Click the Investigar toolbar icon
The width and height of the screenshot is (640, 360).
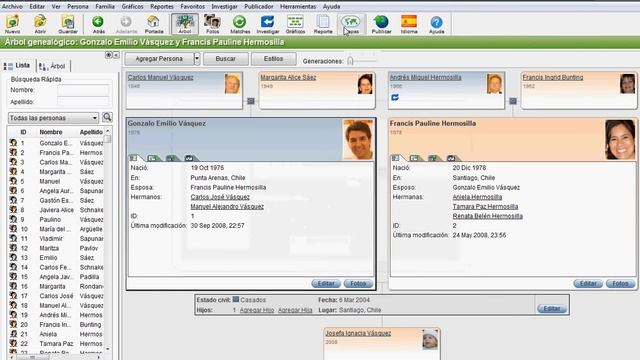(268, 24)
